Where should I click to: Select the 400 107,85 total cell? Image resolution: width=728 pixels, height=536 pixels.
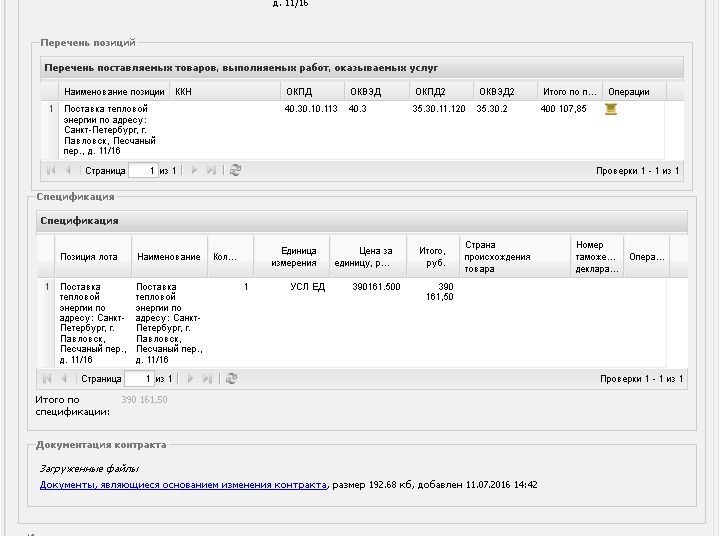click(563, 109)
